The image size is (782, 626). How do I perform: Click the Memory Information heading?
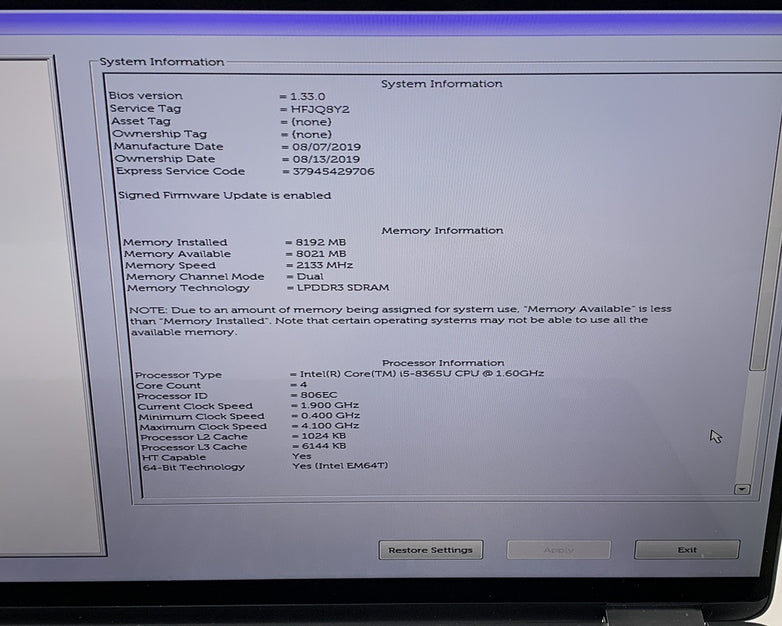pyautogui.click(x=442, y=230)
